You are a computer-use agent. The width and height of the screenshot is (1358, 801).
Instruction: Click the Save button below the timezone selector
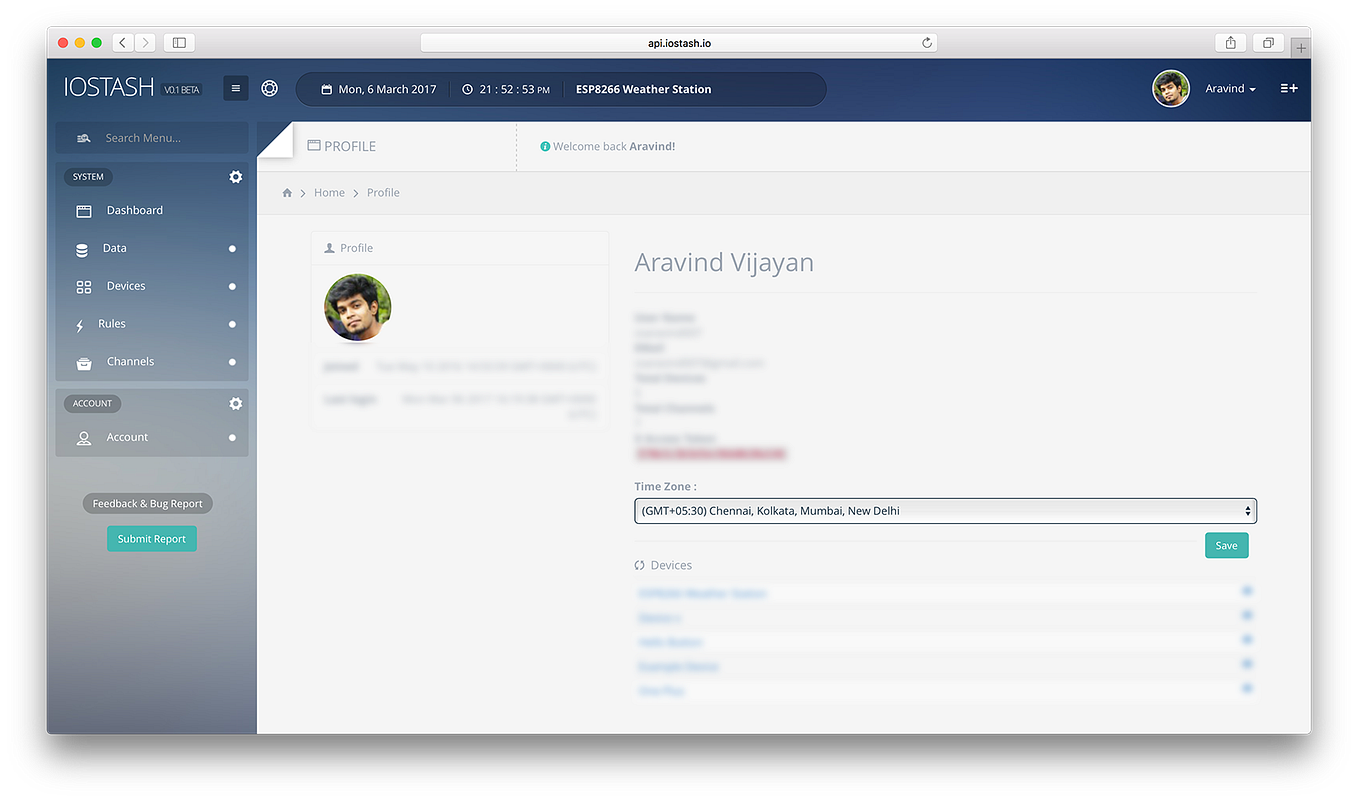(1226, 545)
